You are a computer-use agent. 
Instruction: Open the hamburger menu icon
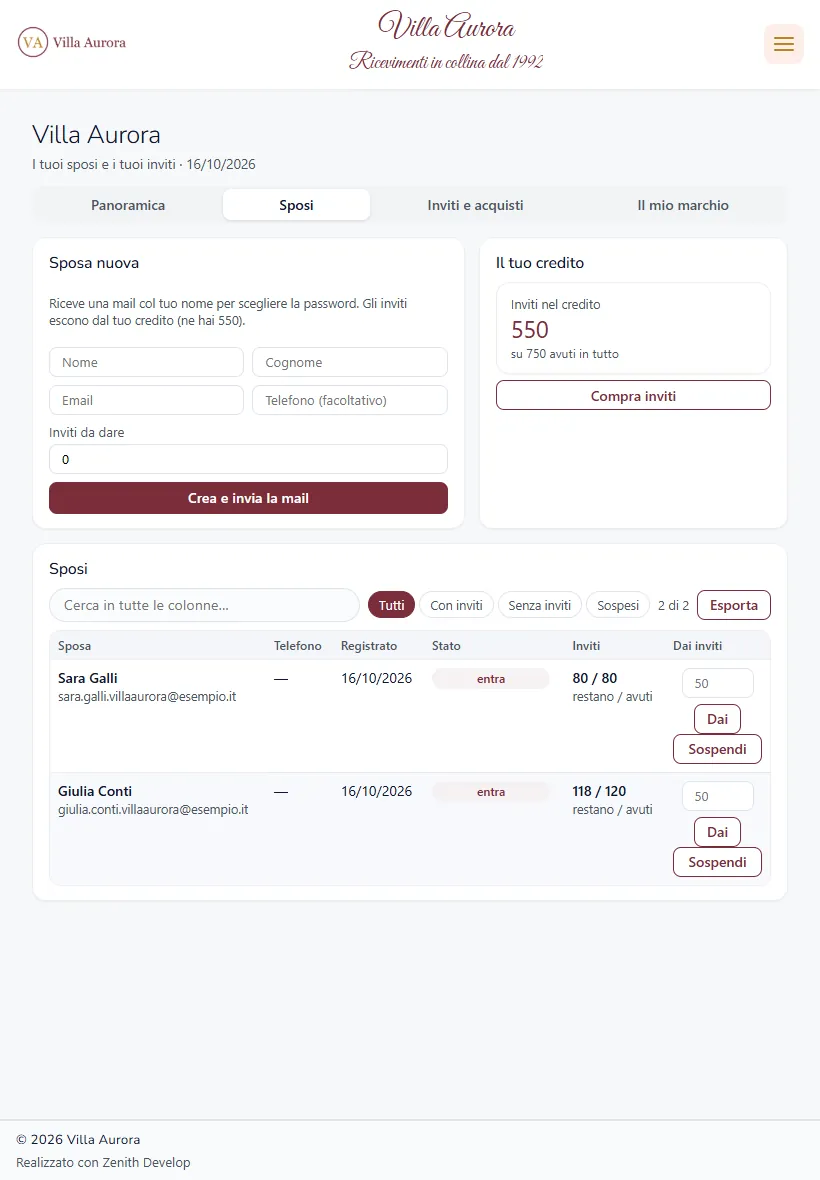pyautogui.click(x=783, y=44)
